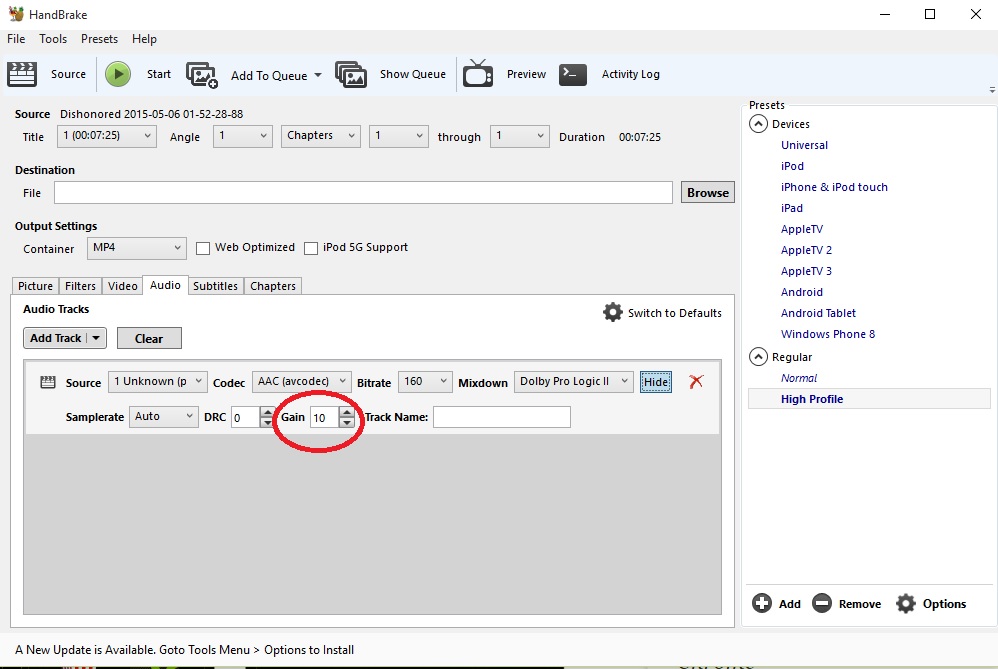
Task: Select the Universal preset
Action: tap(804, 144)
